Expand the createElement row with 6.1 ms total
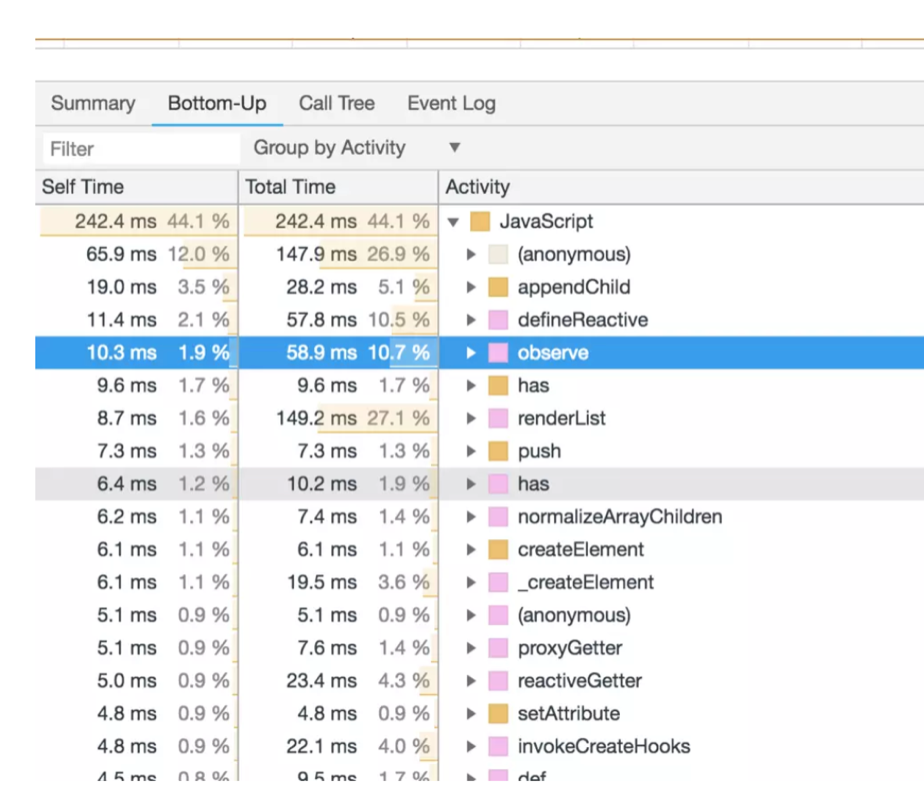 click(x=471, y=550)
